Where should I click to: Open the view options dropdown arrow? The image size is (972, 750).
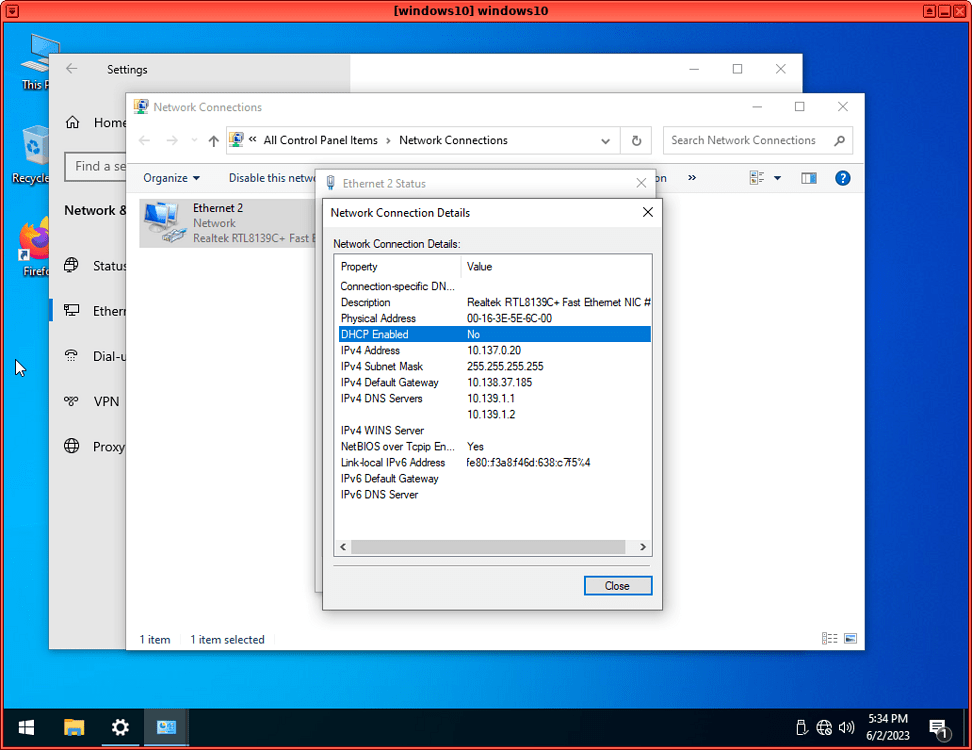(777, 179)
